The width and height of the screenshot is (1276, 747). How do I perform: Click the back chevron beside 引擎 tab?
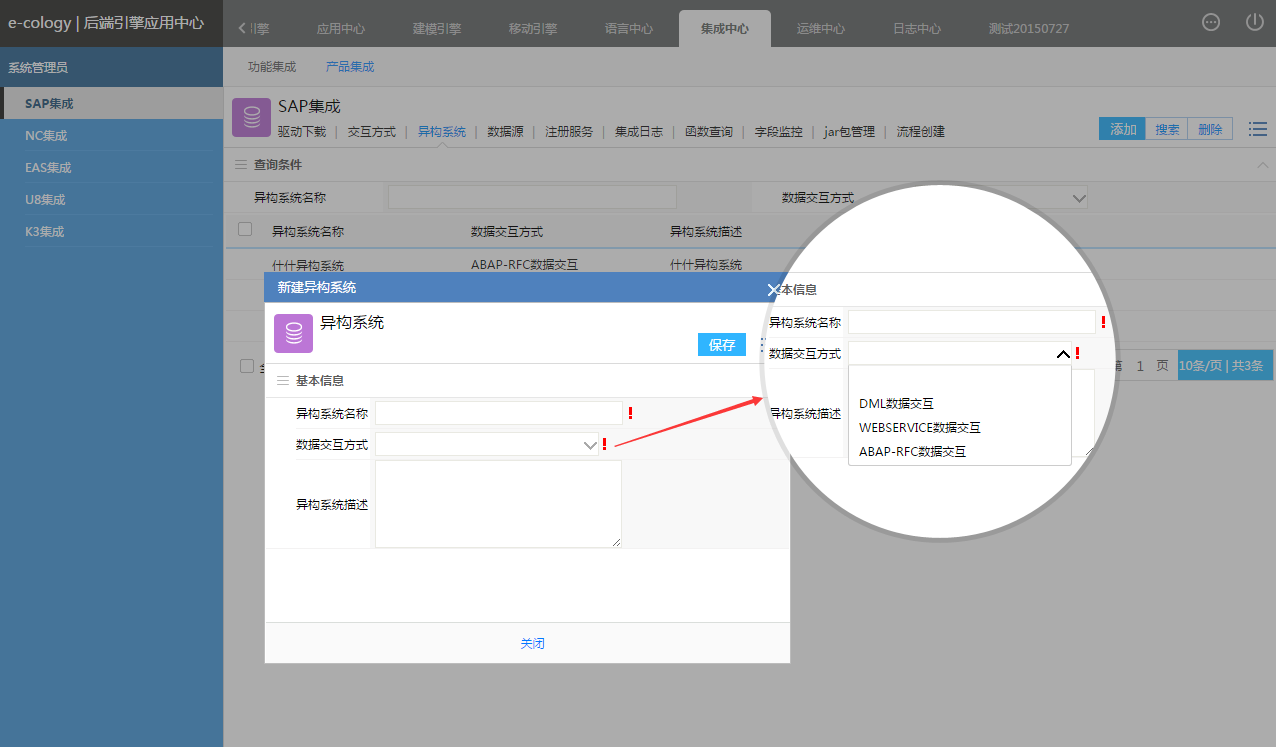point(242,29)
